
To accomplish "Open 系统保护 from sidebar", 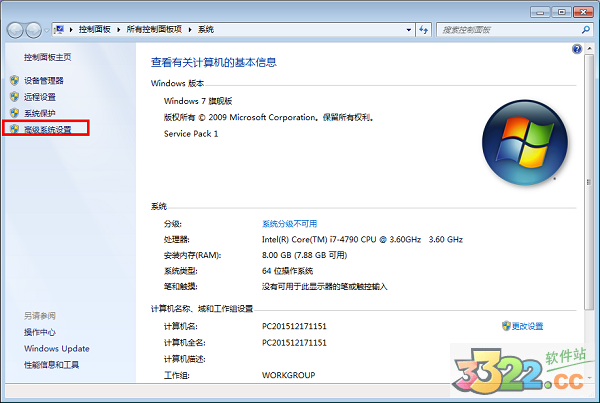I will (x=40, y=113).
